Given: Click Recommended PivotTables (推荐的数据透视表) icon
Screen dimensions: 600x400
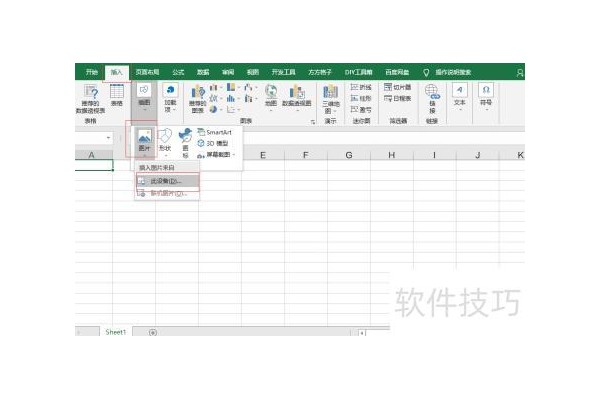Looking at the screenshot, I should tap(91, 98).
